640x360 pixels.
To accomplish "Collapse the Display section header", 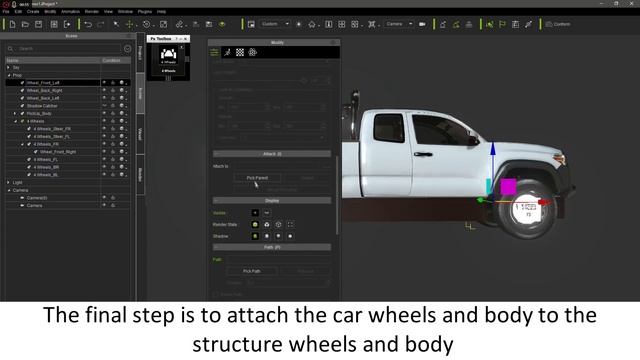I will (x=272, y=200).
